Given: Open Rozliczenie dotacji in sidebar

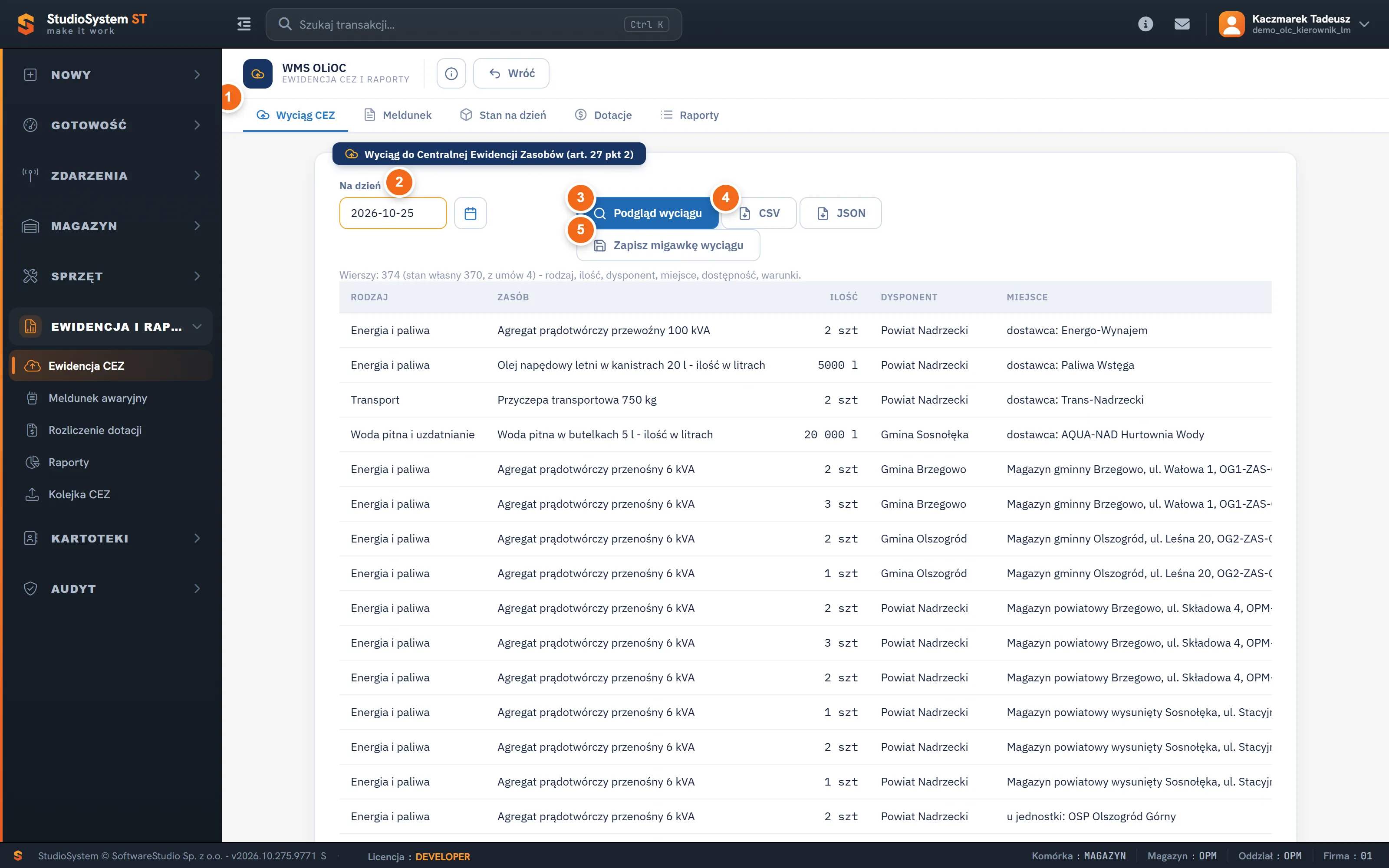Looking at the screenshot, I should (111, 430).
